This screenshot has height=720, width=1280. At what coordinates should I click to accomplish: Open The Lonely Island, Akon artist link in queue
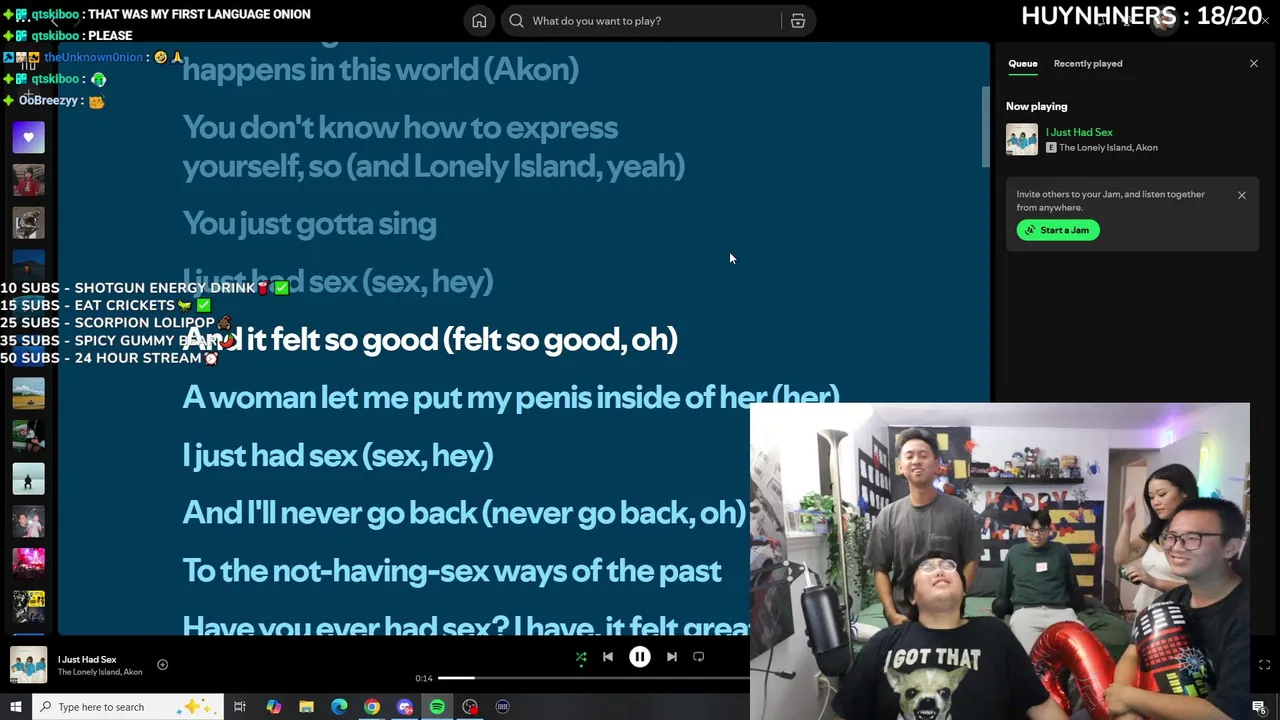coord(1108,148)
